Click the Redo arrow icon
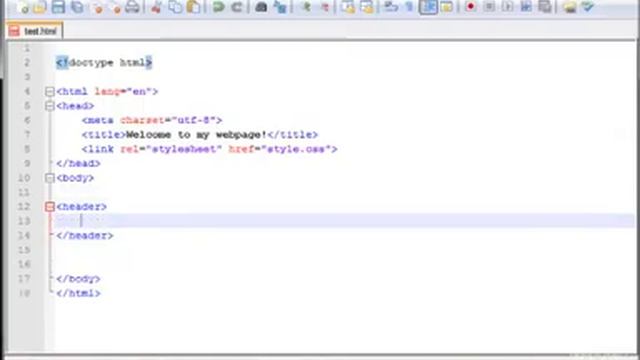 [237, 7]
